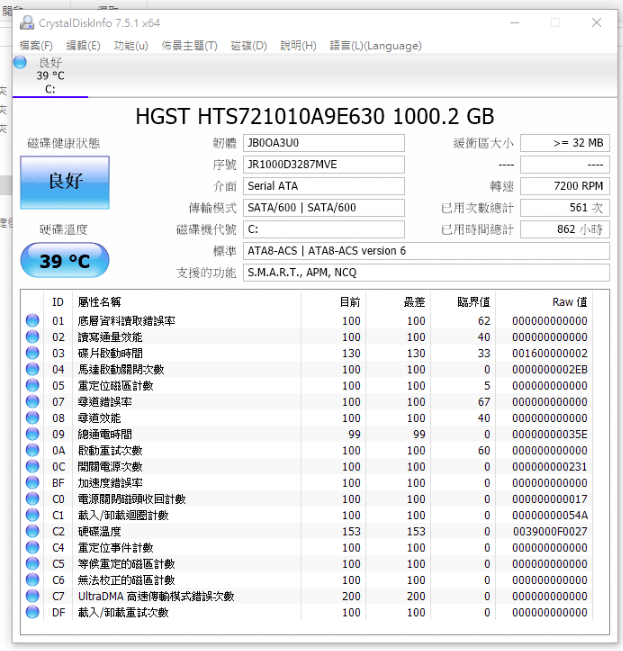This screenshot has height=651, width=623.
Task: Click the S.M.A.R.T., APM, NCQ features field
Action: (426, 272)
